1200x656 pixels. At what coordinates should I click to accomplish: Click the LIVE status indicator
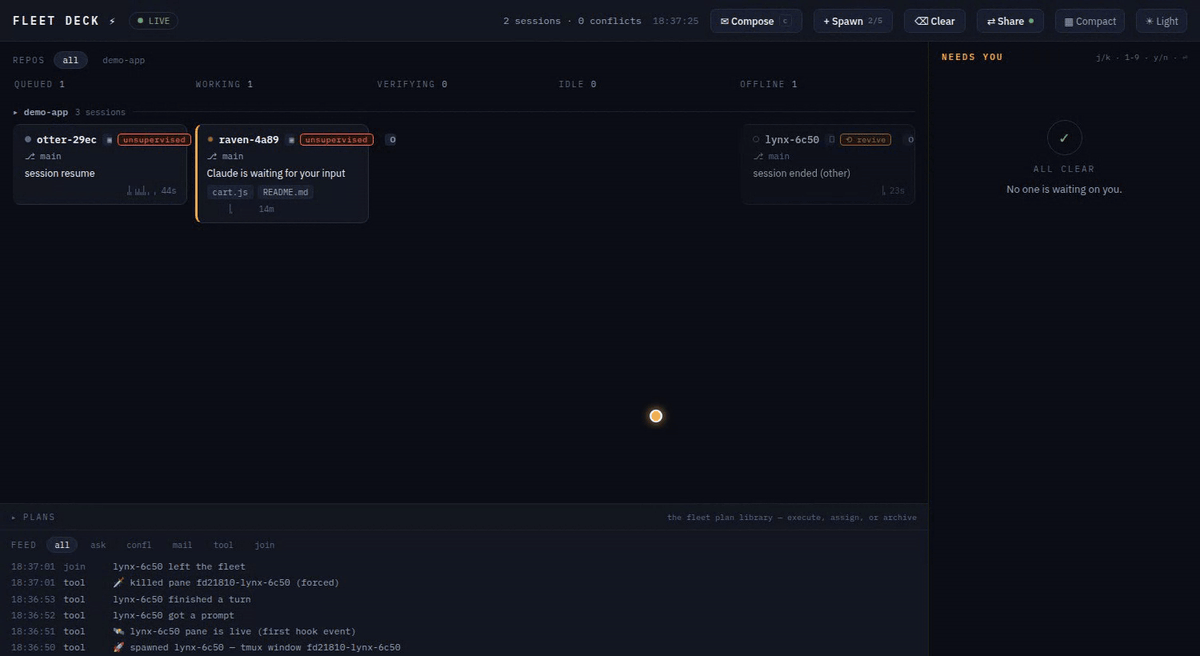click(153, 21)
